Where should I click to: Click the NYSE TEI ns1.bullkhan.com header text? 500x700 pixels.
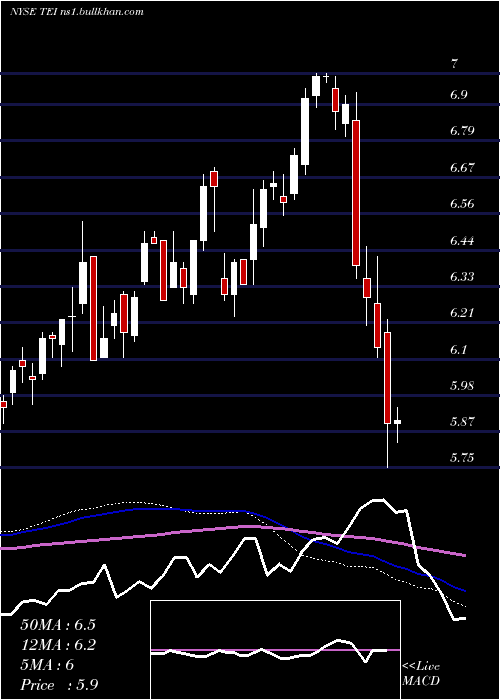coord(76,12)
